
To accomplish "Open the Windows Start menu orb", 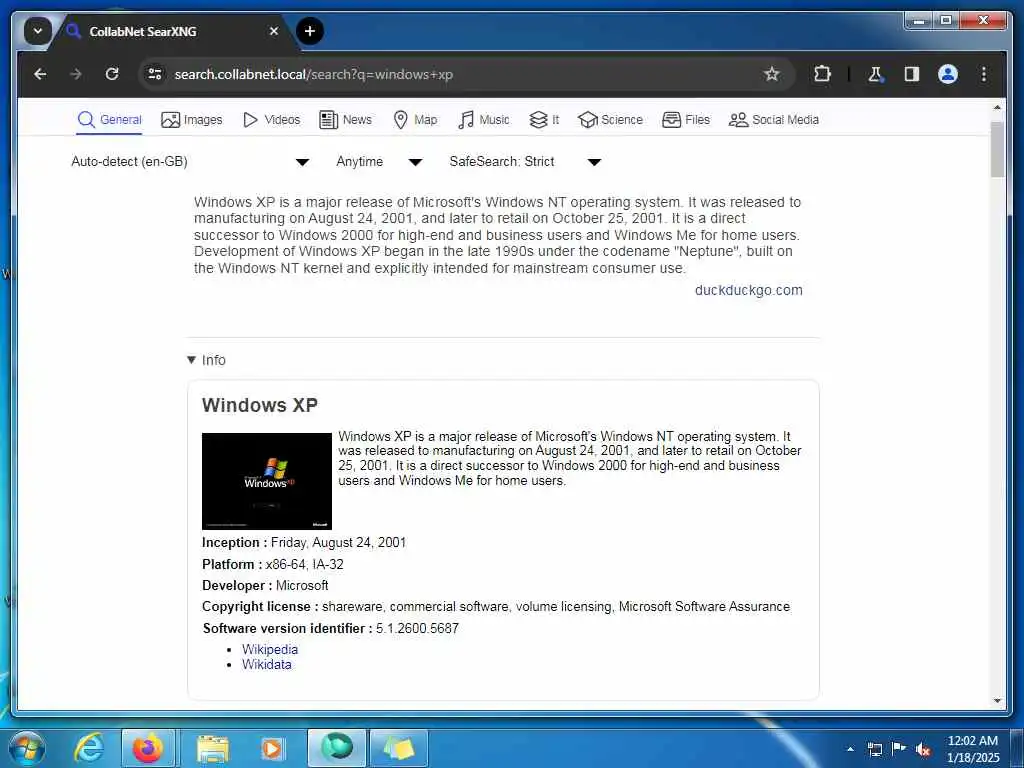I will coord(27,748).
